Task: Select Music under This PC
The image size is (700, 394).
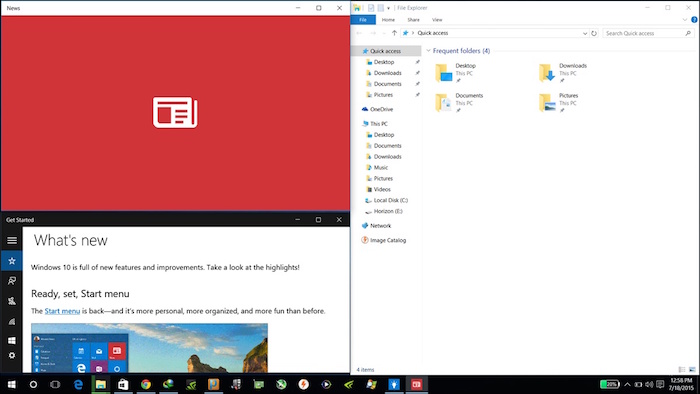Action: pyautogui.click(x=380, y=168)
